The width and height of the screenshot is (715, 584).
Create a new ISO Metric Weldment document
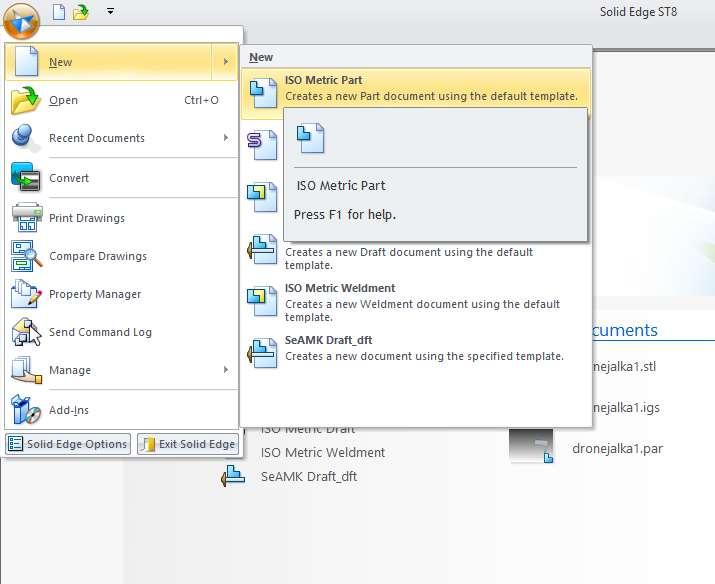point(415,302)
